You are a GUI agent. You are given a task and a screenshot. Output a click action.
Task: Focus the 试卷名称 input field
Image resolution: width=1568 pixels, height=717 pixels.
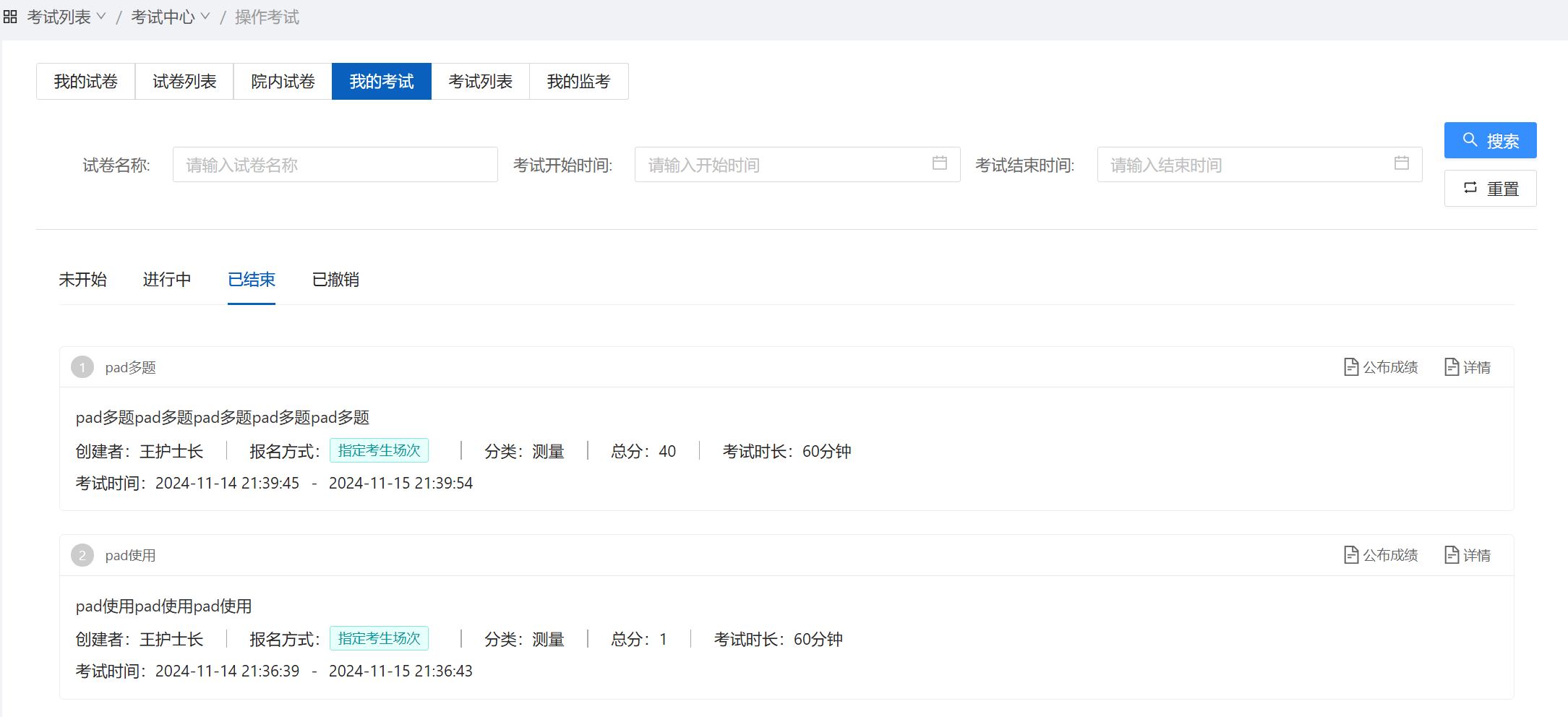coord(335,165)
